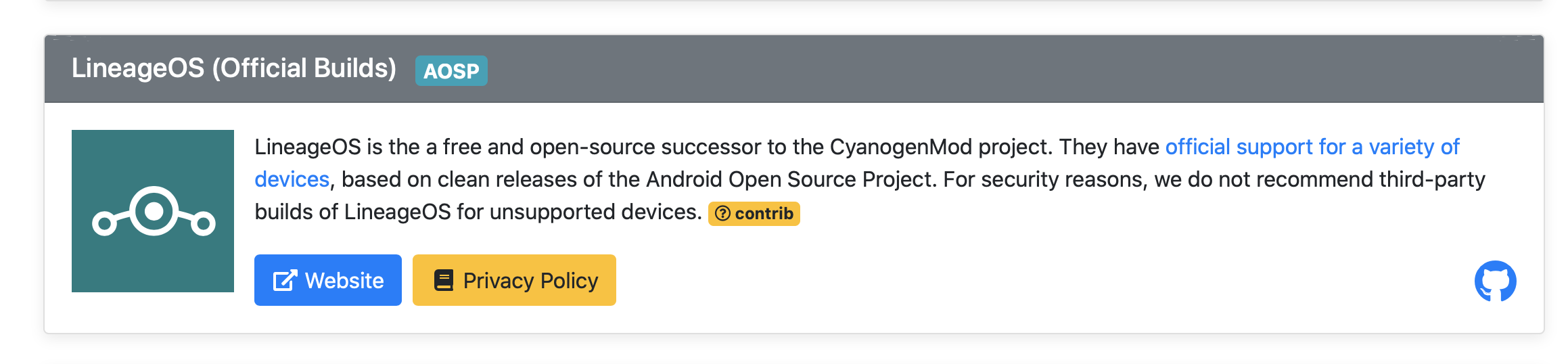The width and height of the screenshot is (1568, 364).
Task: Click the left small circle of LineageOS logo
Action: pos(104,223)
